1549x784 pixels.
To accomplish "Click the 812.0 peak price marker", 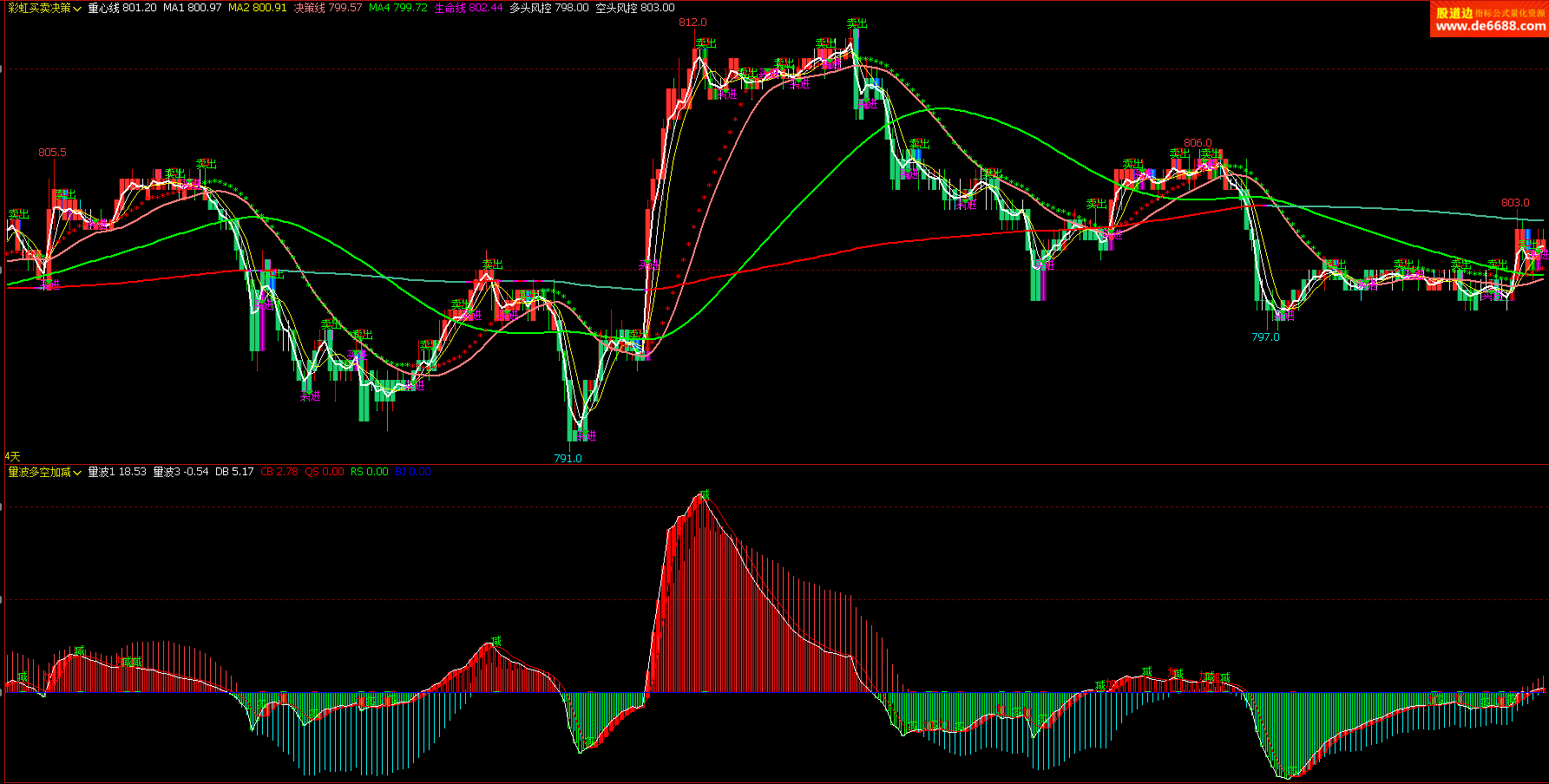I will [692, 23].
